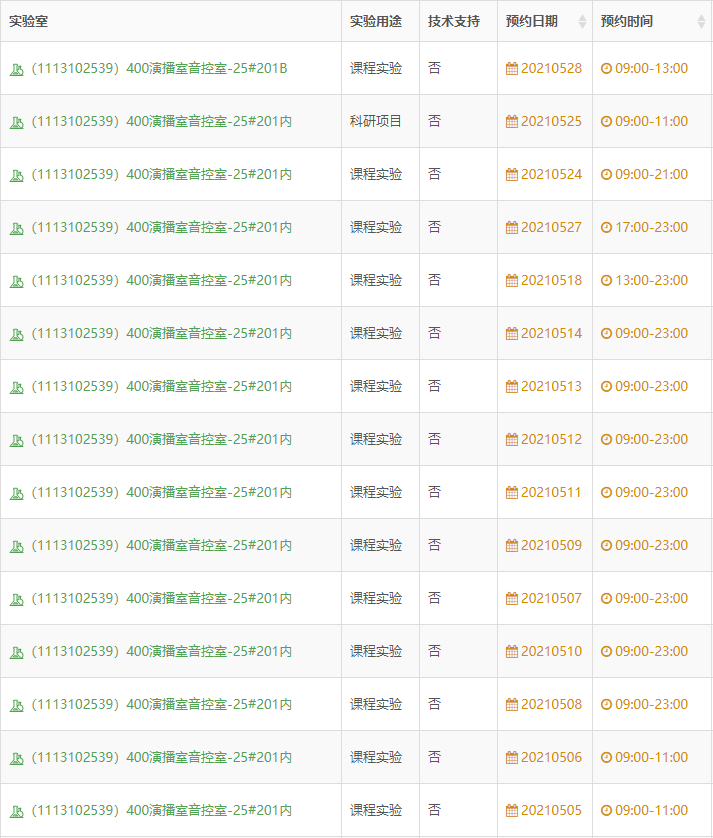Click calendar icon beside 20210528

512,69
